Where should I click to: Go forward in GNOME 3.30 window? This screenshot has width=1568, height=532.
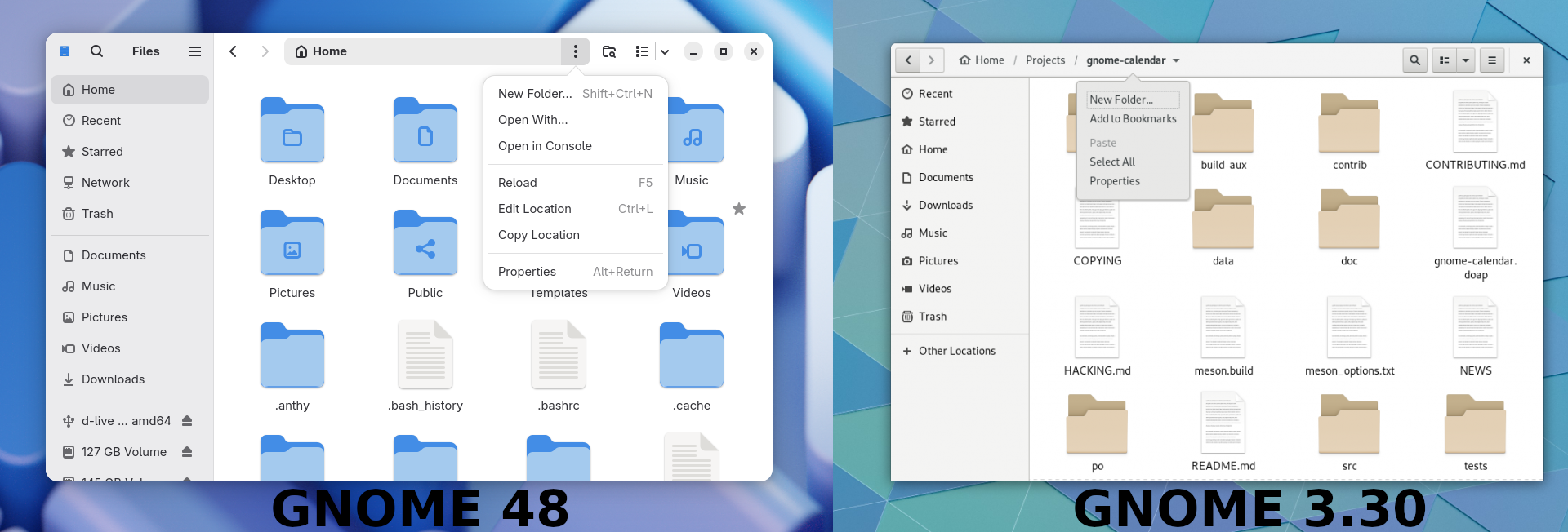(932, 60)
